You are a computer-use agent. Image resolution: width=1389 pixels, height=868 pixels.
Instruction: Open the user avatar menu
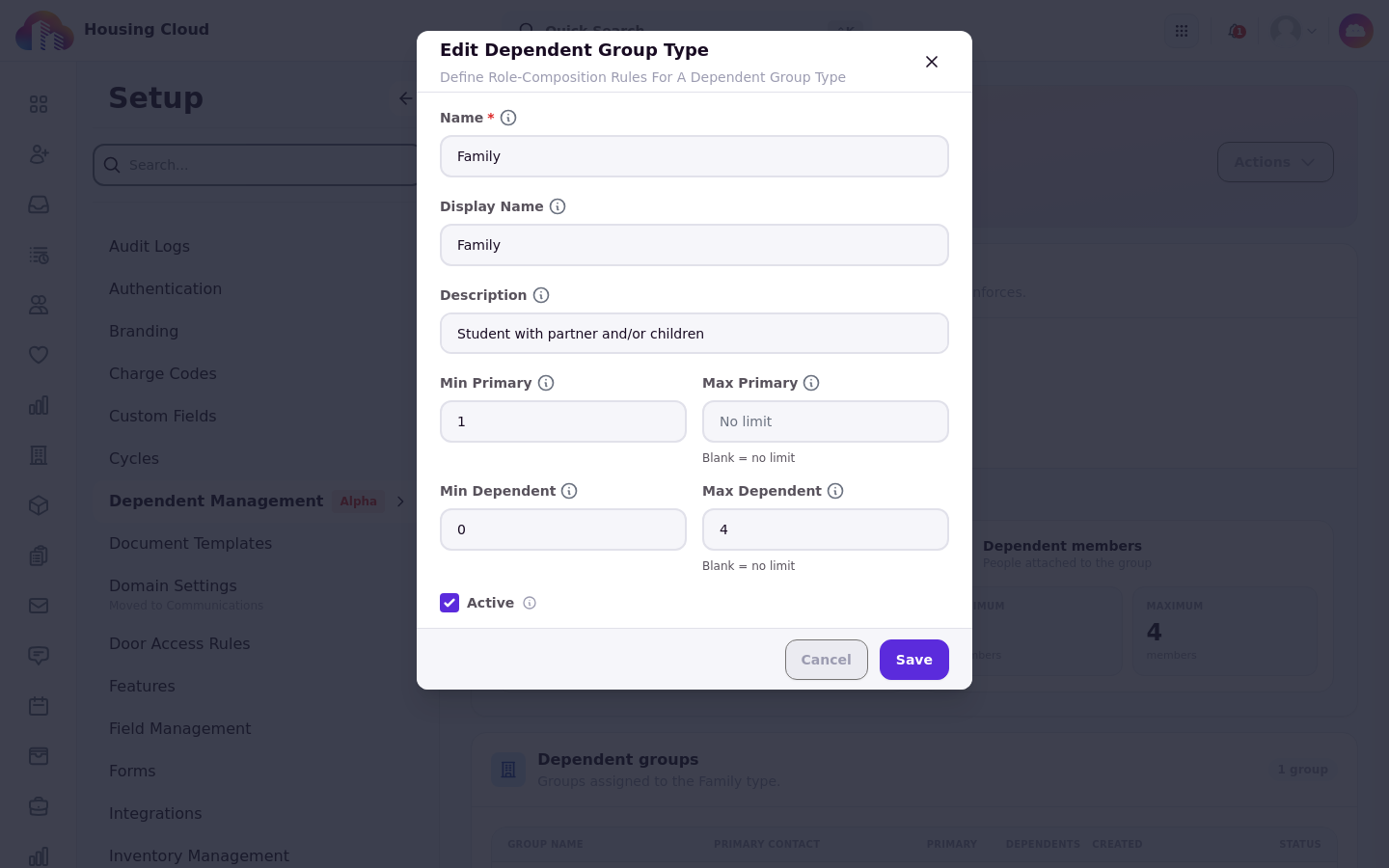[x=1294, y=31]
